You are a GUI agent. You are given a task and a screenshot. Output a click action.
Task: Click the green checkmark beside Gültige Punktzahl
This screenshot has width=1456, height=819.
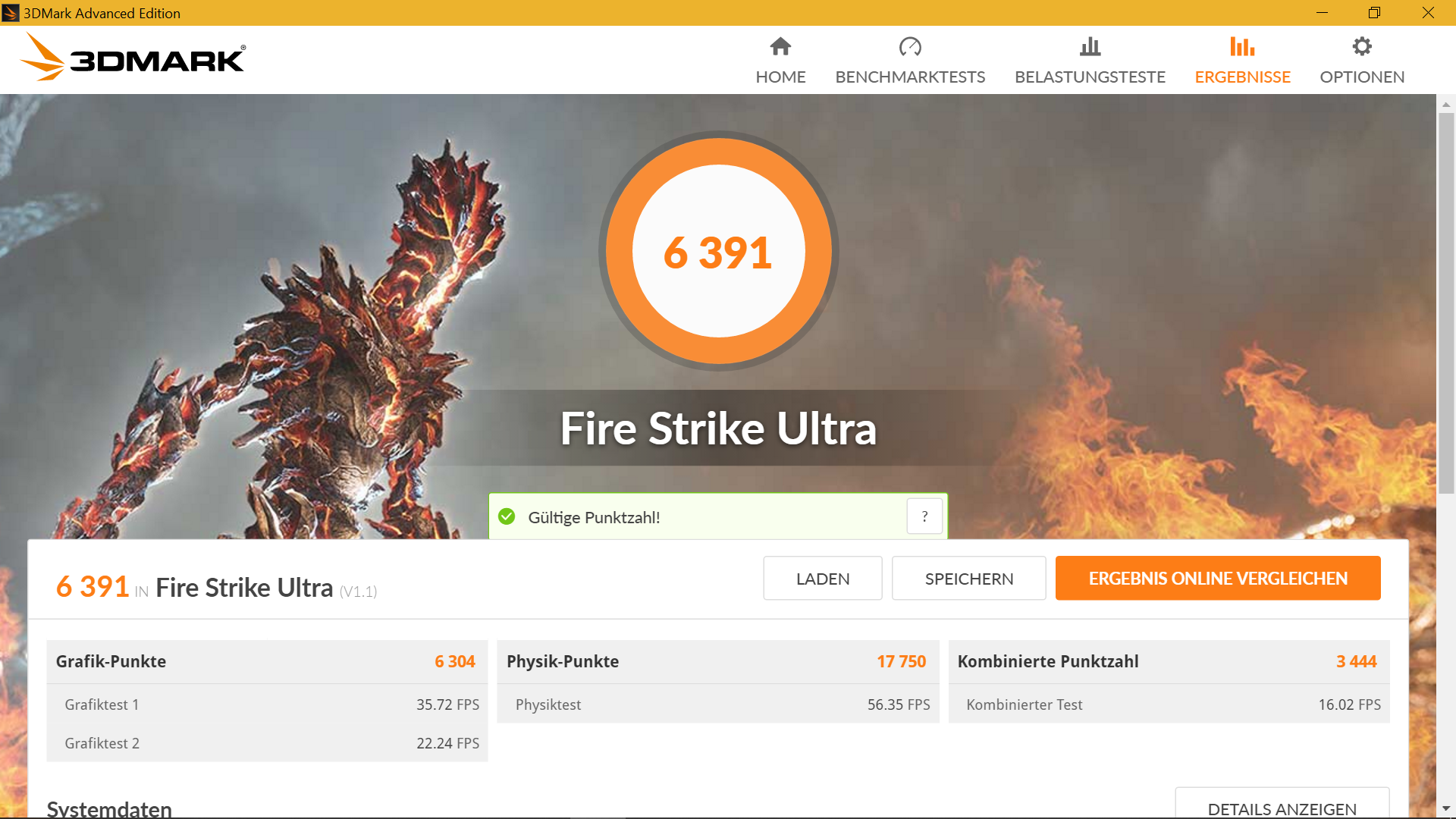coord(505,516)
